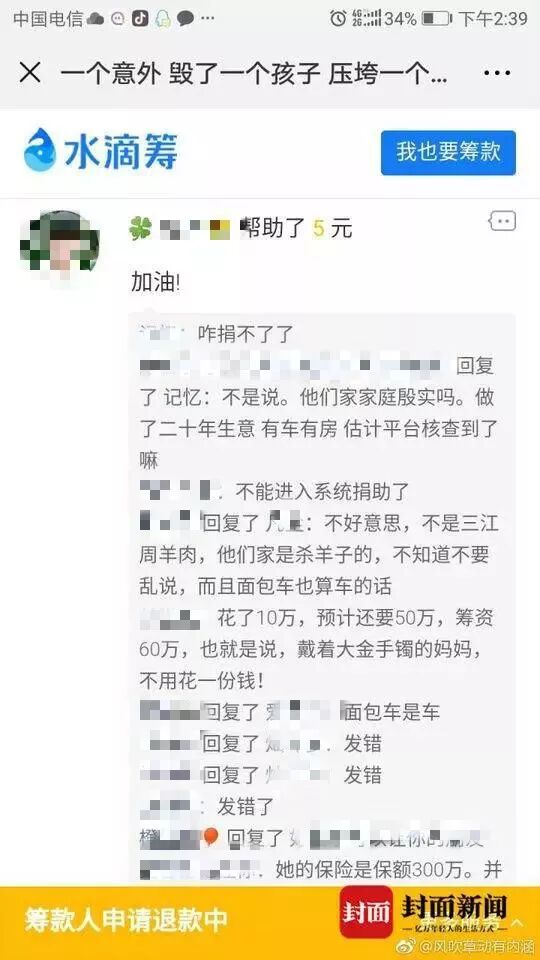
Task: Select the 咋捐不了了 comment
Action: point(246,334)
